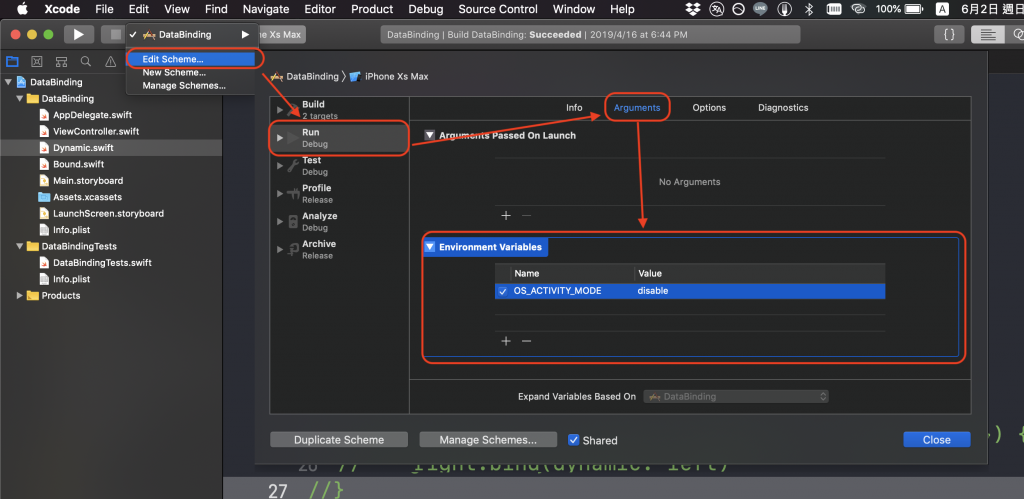The width and height of the screenshot is (1024, 499).
Task: Expand the Test action disclosure triangle
Action: 280,166
